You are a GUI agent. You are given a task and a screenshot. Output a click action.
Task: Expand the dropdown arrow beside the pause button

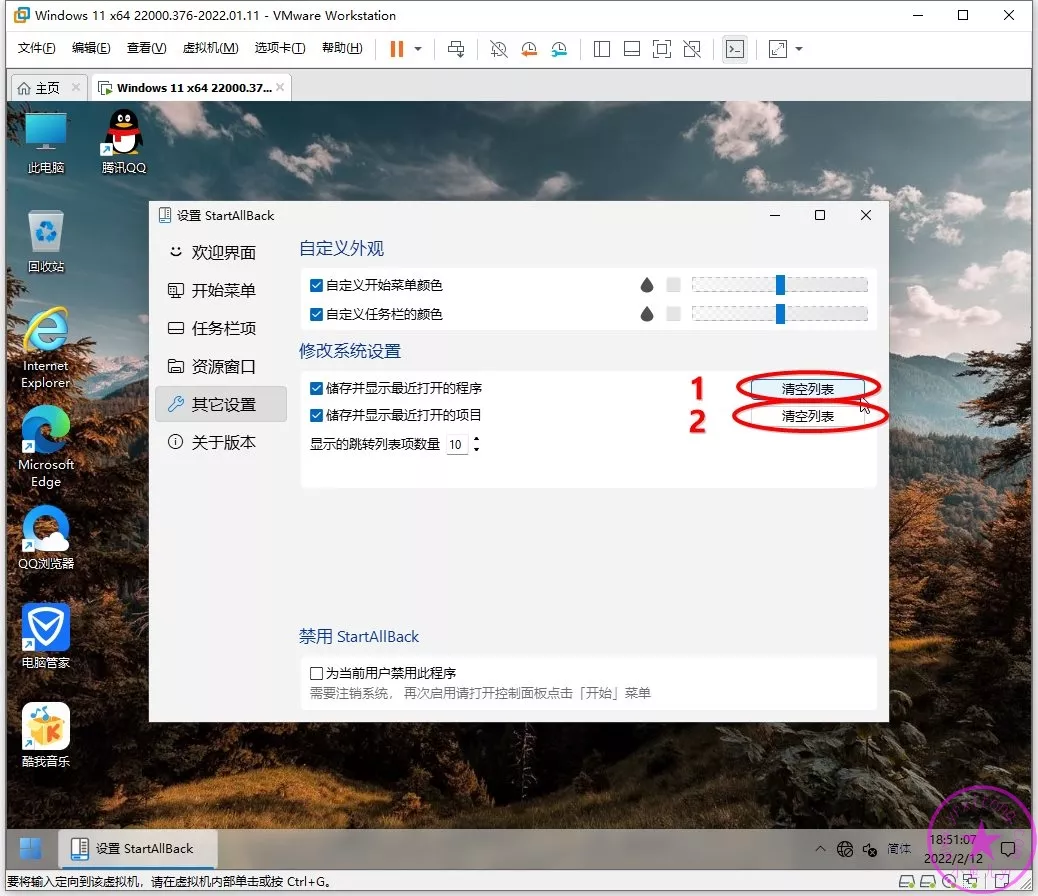[x=418, y=49]
